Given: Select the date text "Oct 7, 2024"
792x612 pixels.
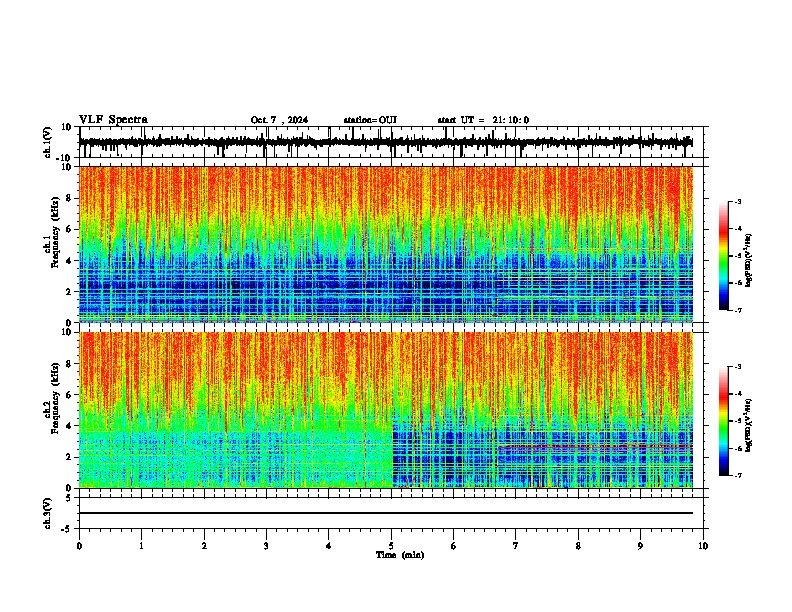Looking at the screenshot, I should click(279, 120).
